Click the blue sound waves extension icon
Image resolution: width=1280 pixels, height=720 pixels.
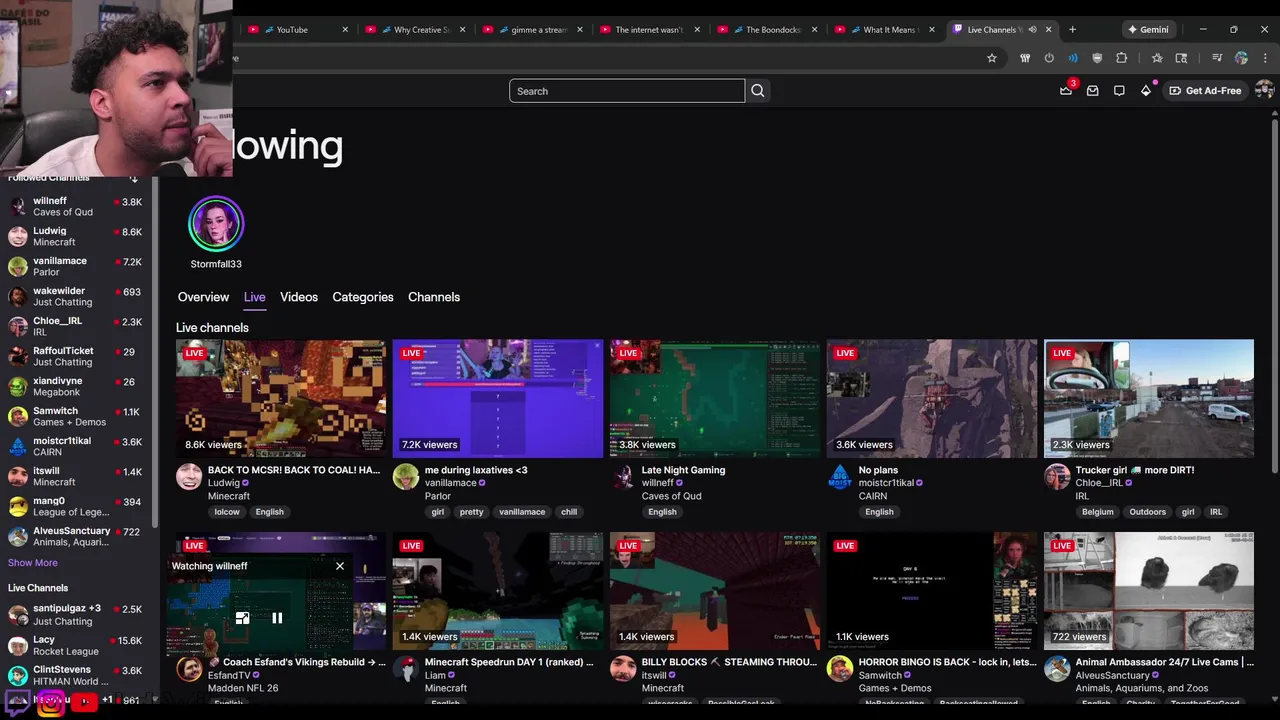[1073, 58]
